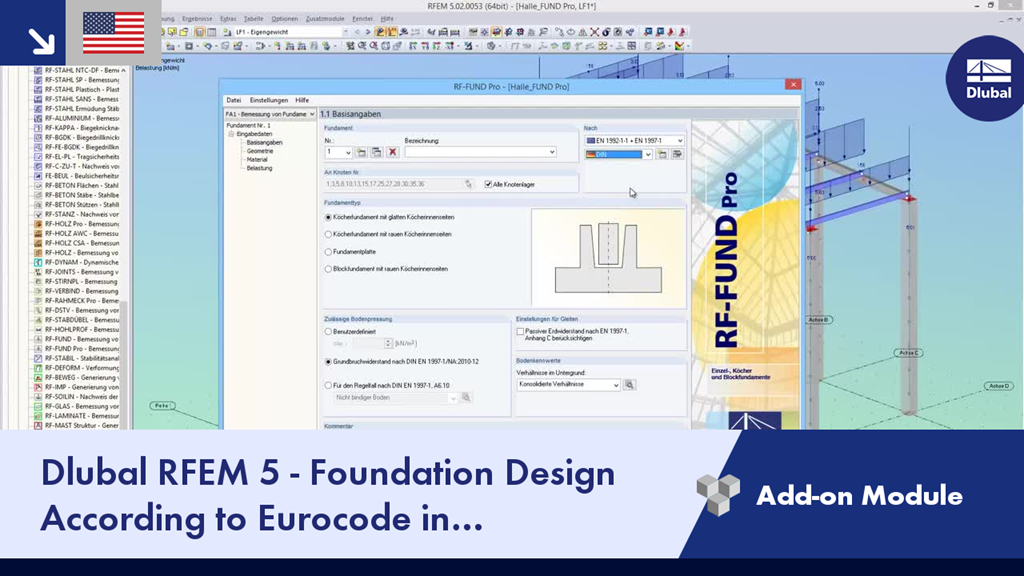Collapse the Eingabedaten tree node

[231, 134]
